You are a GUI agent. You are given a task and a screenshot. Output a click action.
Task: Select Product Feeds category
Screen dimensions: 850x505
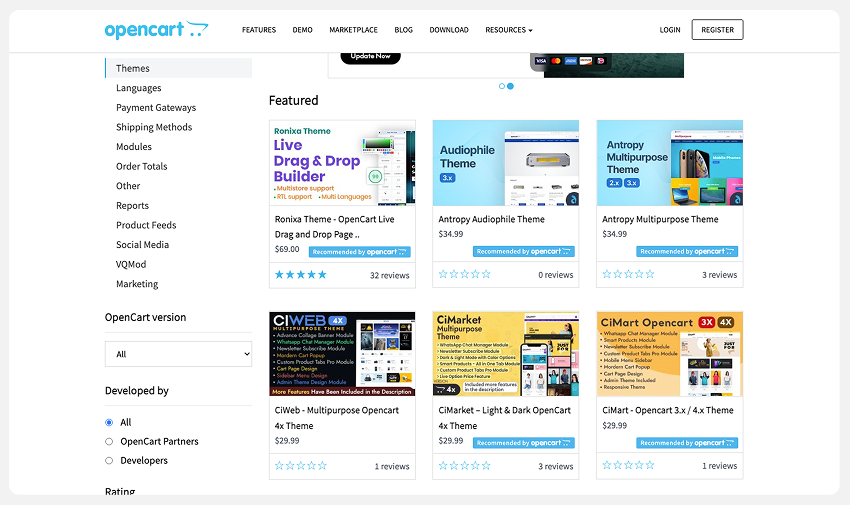coord(146,225)
